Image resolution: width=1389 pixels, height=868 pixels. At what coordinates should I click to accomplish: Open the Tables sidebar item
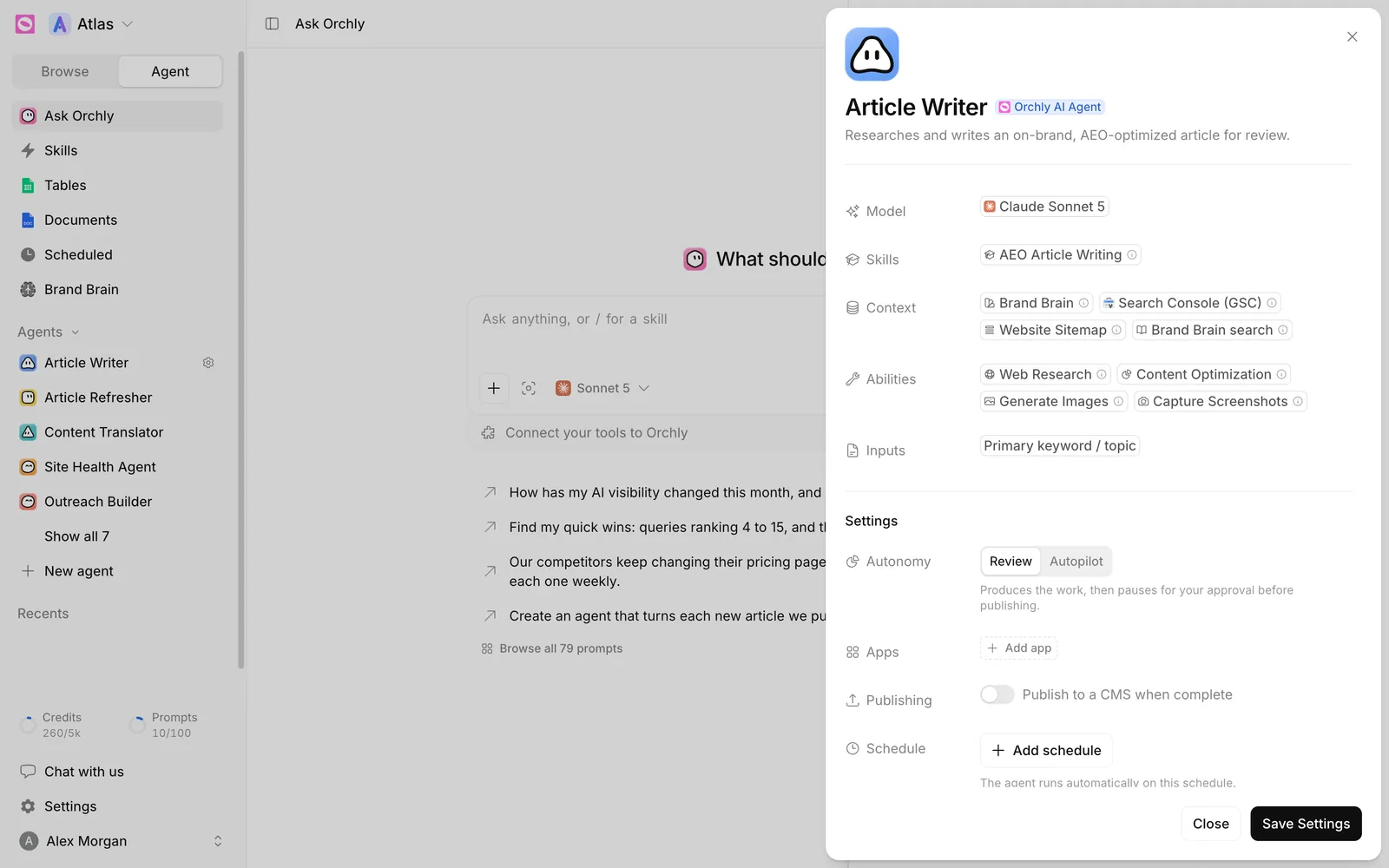[117, 185]
